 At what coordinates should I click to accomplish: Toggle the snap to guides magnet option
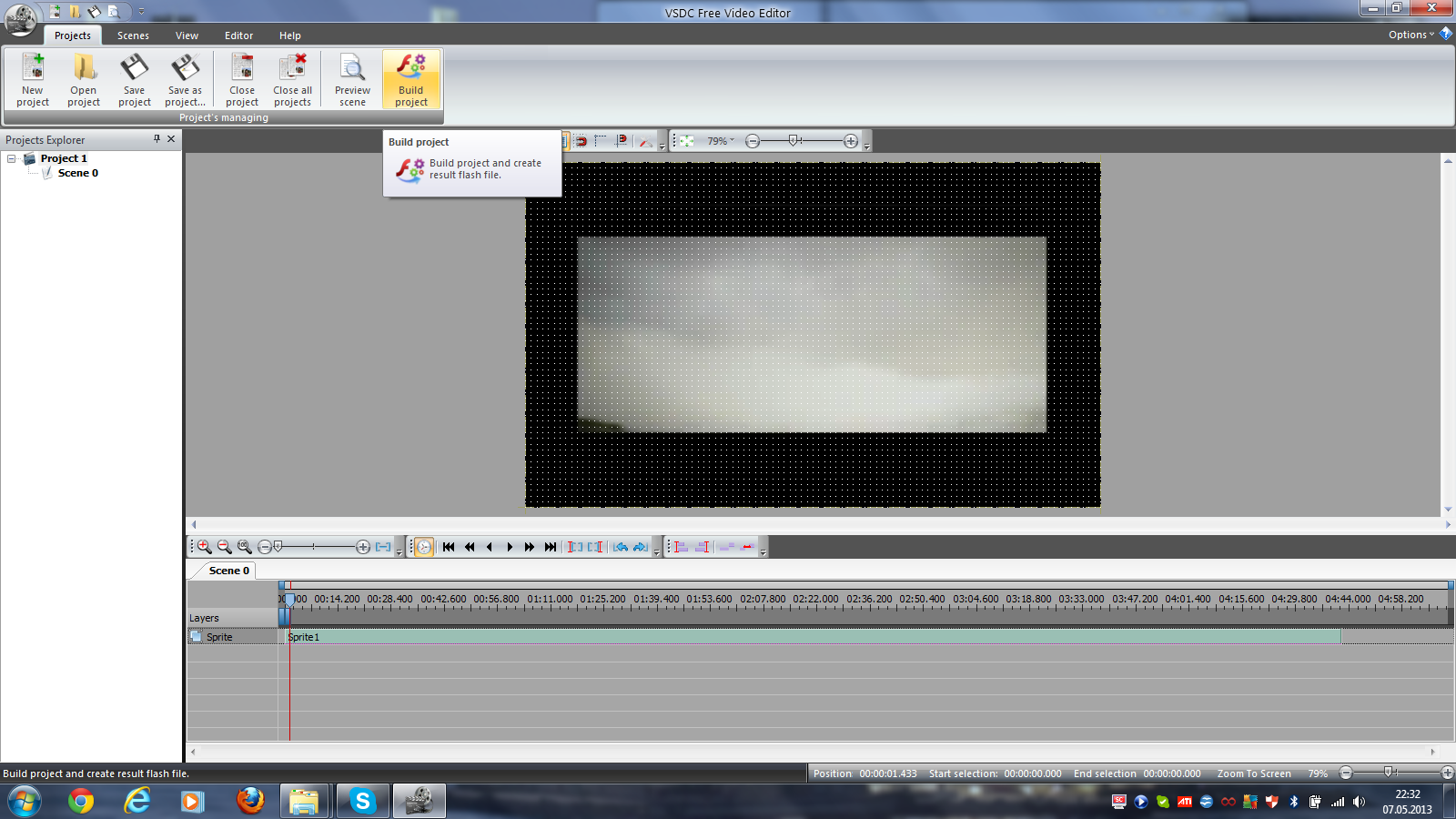pos(622,141)
